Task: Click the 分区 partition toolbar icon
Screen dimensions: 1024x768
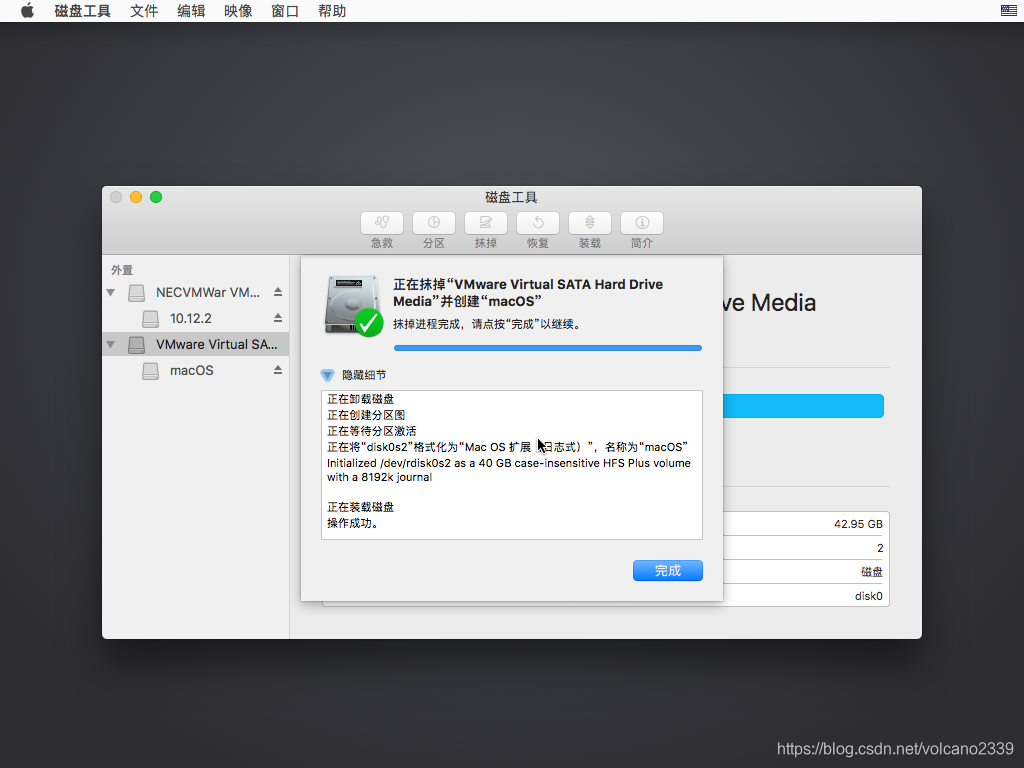Action: point(434,223)
